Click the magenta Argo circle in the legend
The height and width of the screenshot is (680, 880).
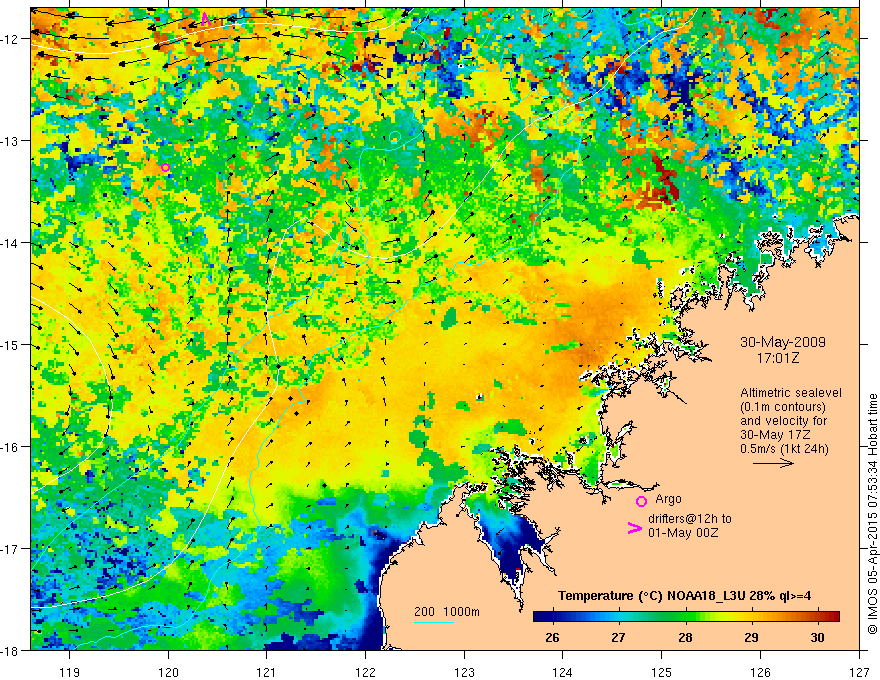(x=641, y=501)
